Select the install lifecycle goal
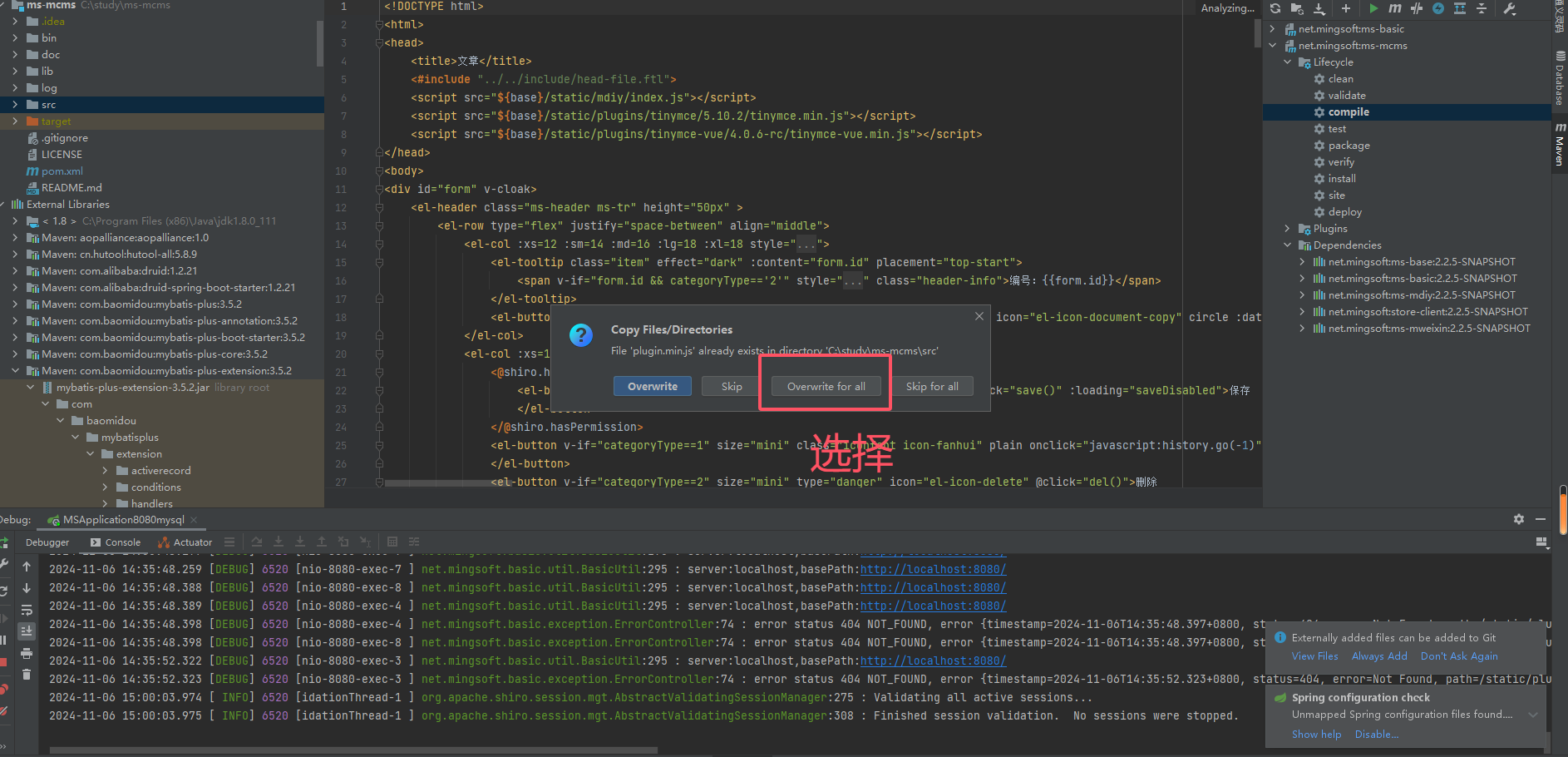Viewport: 1568px width, 757px height. pyautogui.click(x=1341, y=179)
